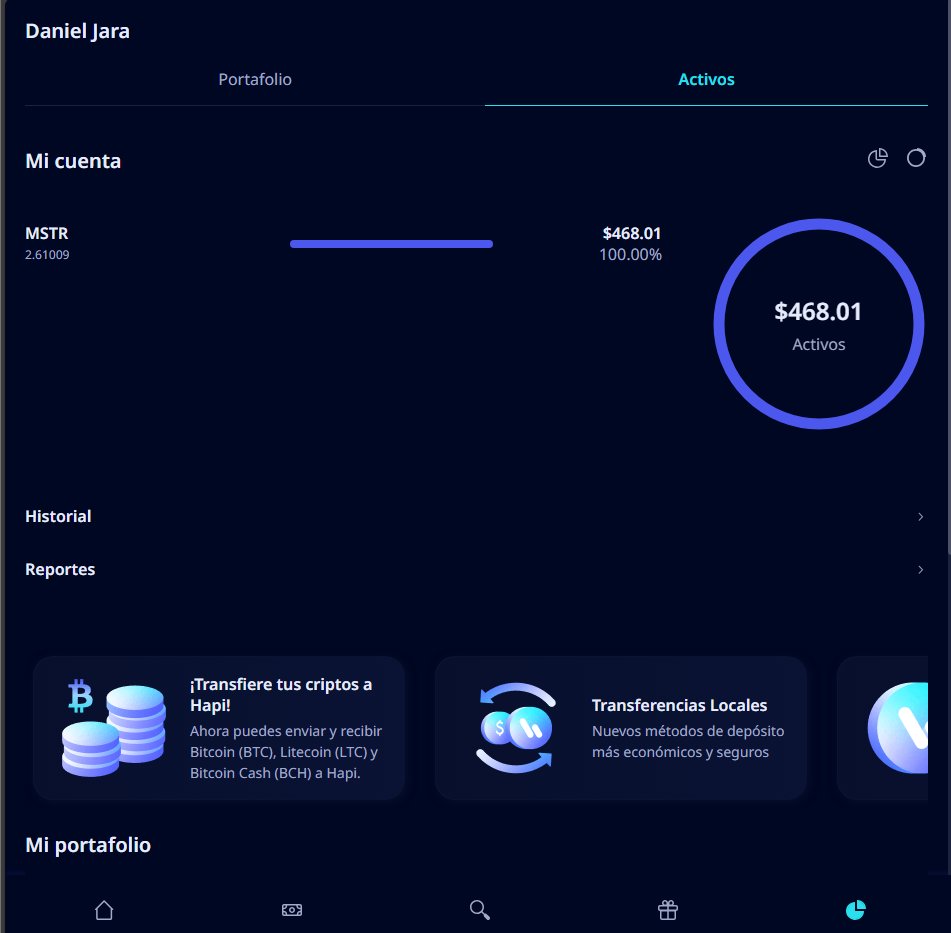Viewport: 951px width, 933px height.
Task: Click the $468.01 Activos donut chart
Action: (x=819, y=324)
